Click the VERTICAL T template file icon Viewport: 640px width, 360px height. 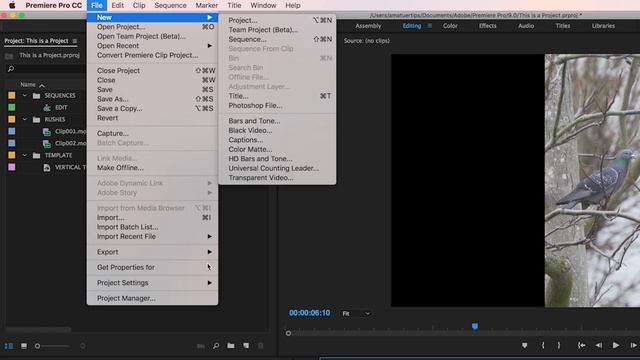pyautogui.click(x=47, y=167)
